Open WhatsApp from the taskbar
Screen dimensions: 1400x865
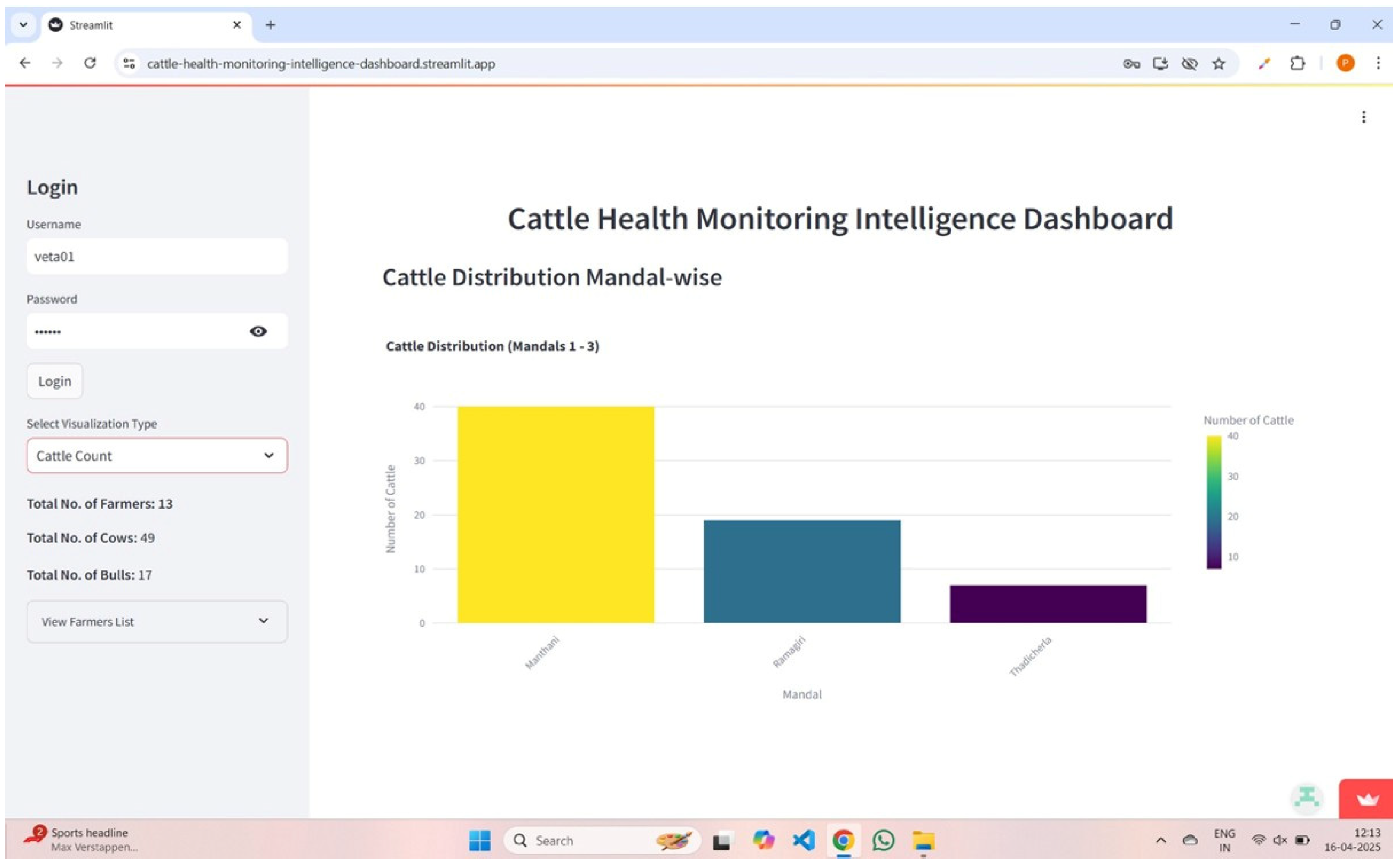[883, 840]
